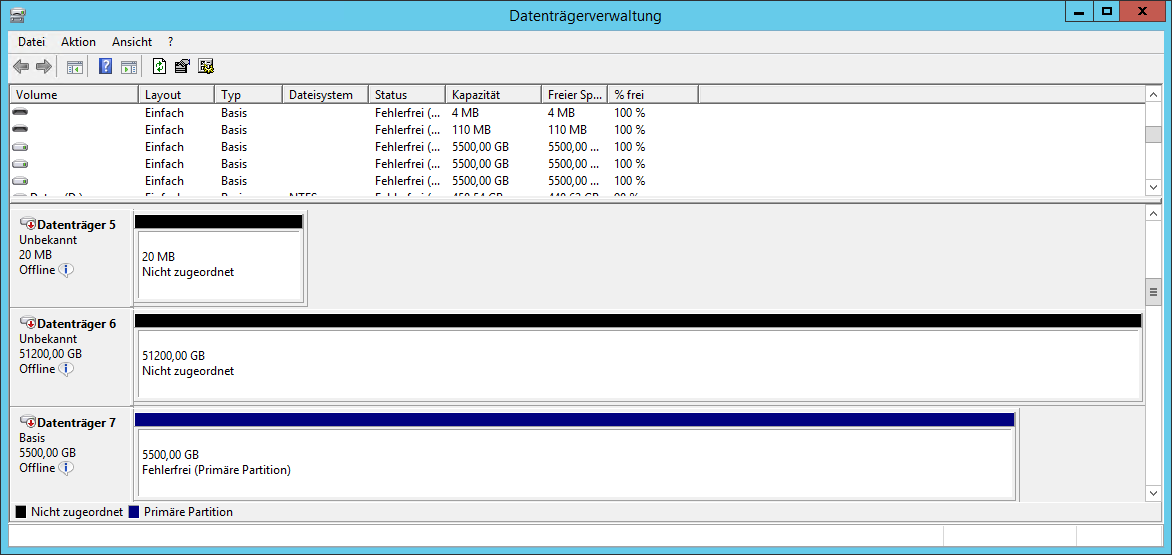Toggle the action pane toolbar icon
This screenshot has height=555, width=1172.
(x=129, y=67)
